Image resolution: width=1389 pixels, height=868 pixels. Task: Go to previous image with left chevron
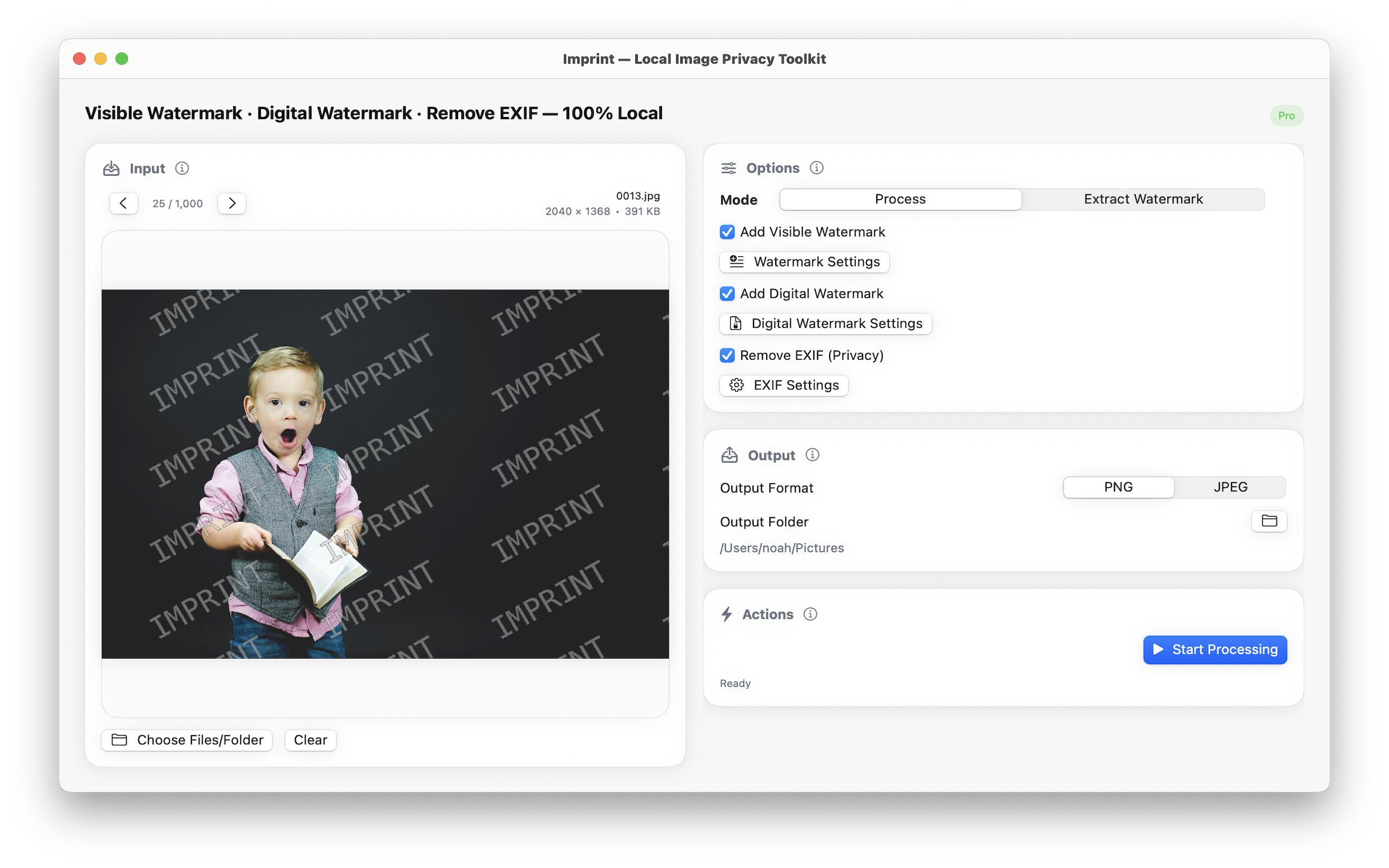pos(123,203)
